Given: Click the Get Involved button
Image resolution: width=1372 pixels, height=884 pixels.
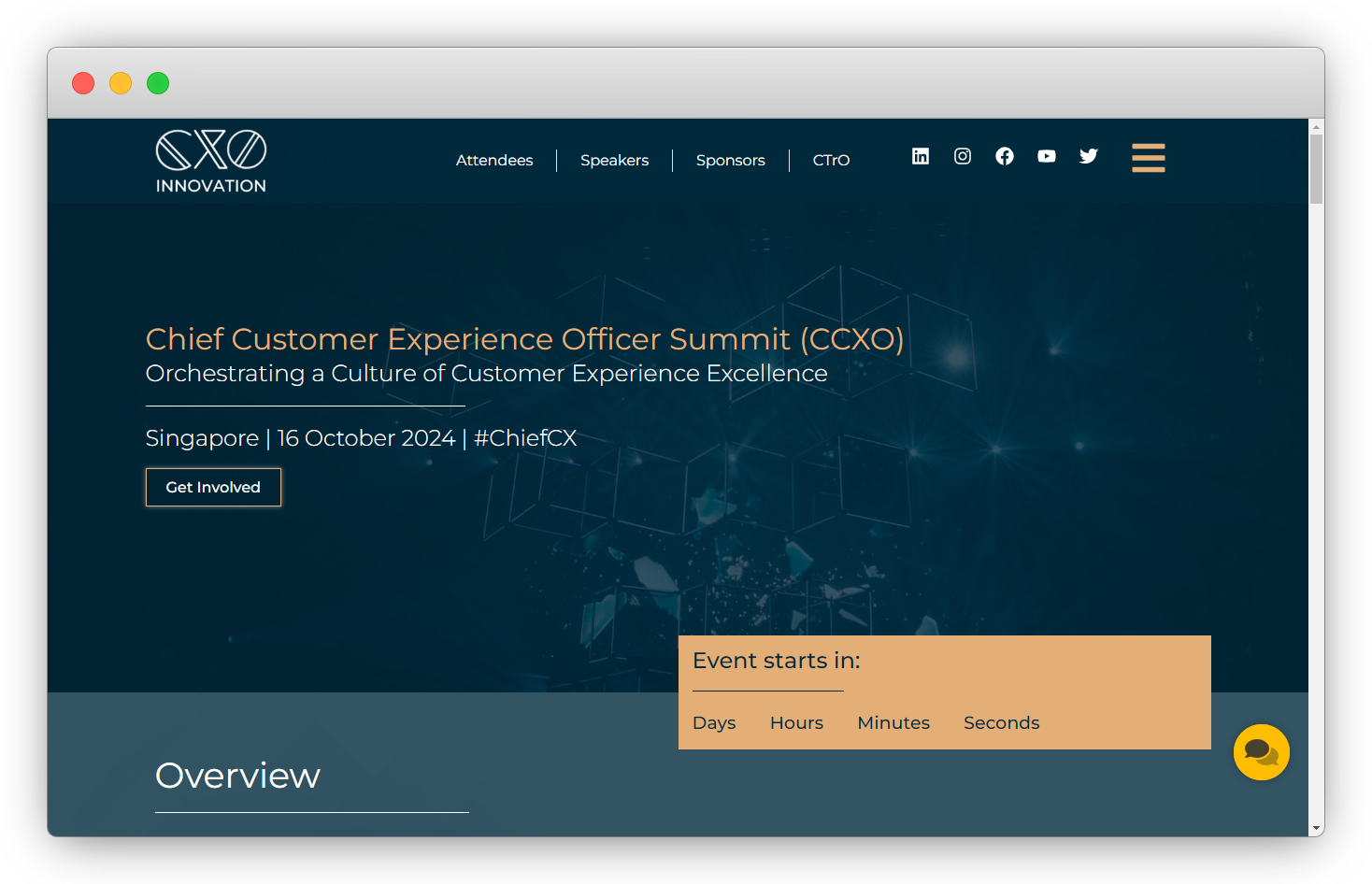Looking at the screenshot, I should [213, 487].
